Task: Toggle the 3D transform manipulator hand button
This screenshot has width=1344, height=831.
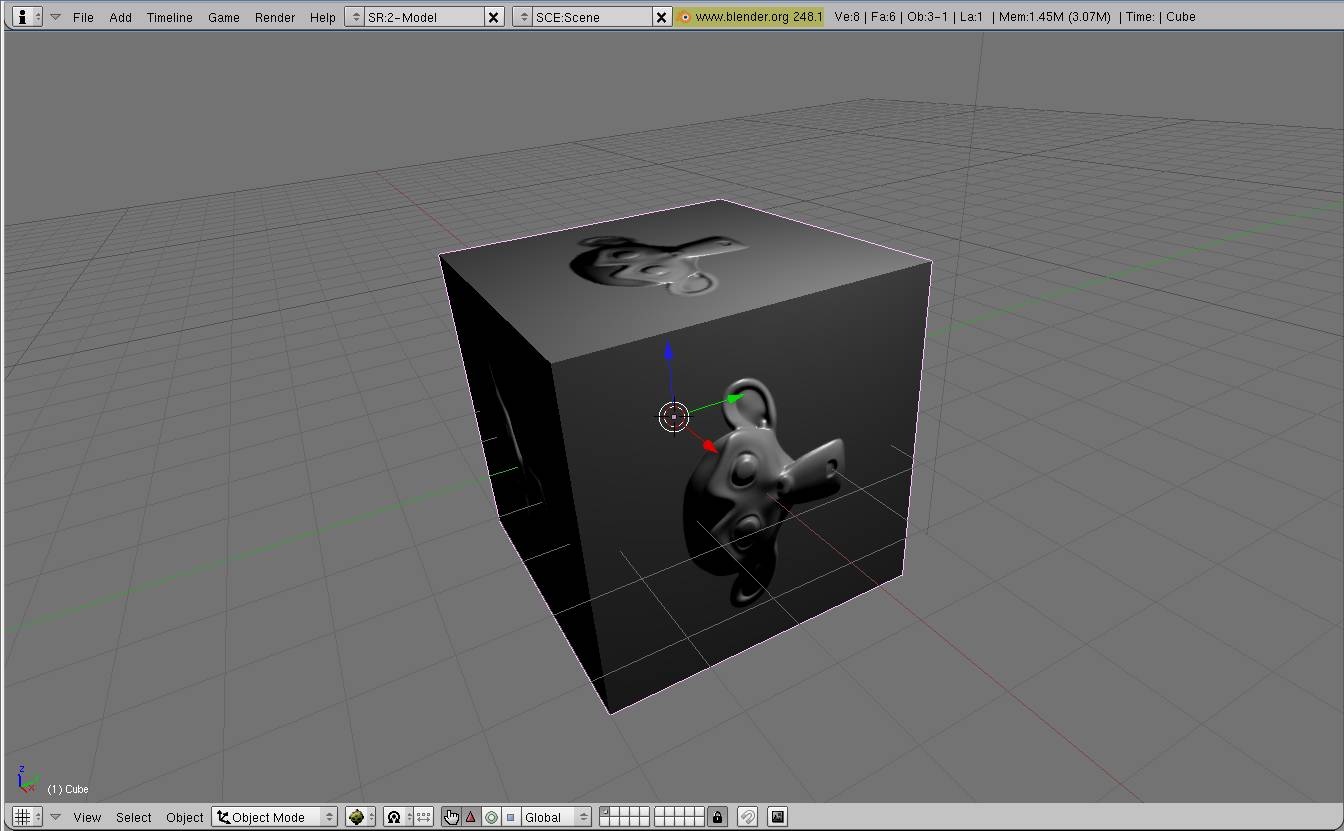Action: (x=451, y=817)
